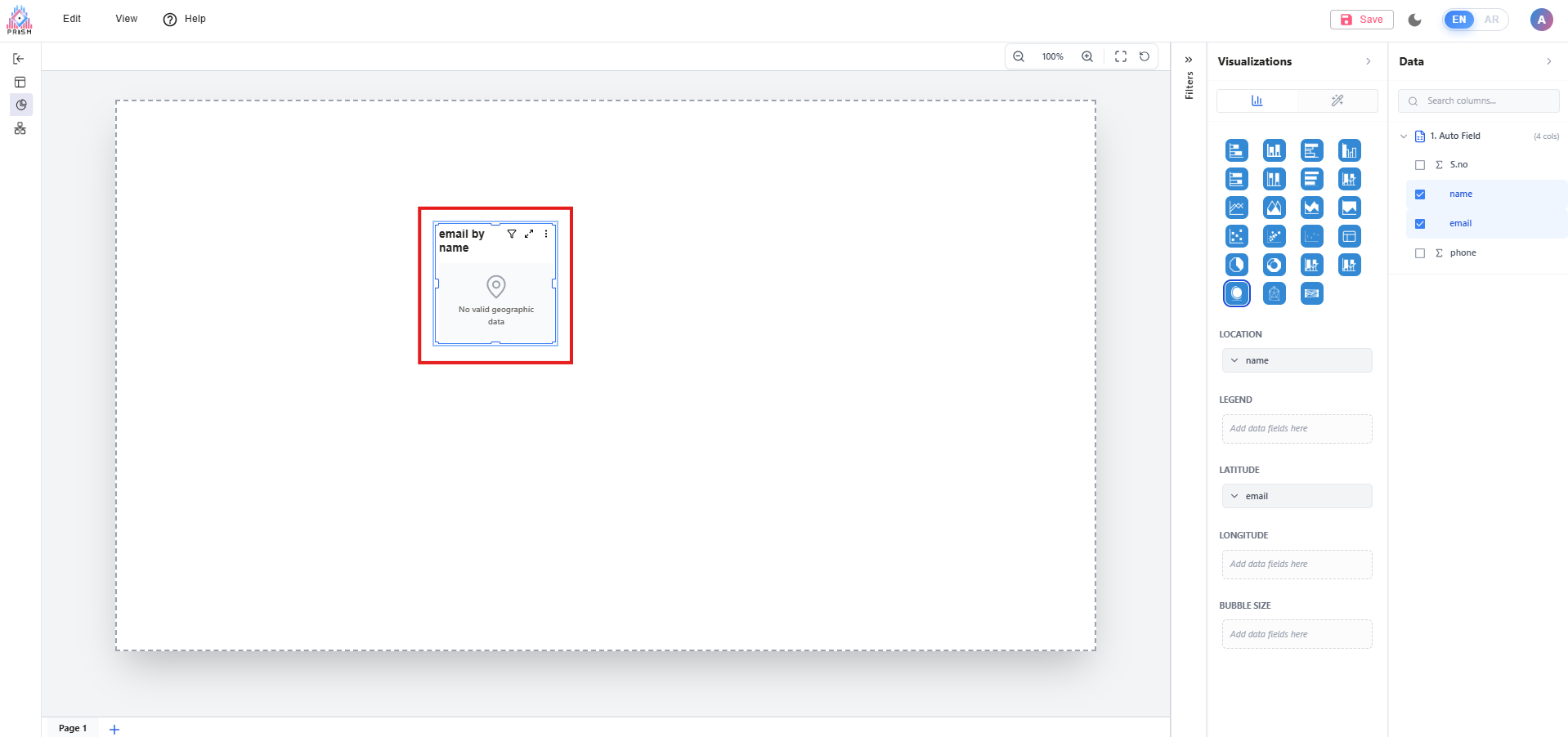The width and height of the screenshot is (1568, 737).
Task: Select the pie chart visualization icon
Action: (1236, 265)
